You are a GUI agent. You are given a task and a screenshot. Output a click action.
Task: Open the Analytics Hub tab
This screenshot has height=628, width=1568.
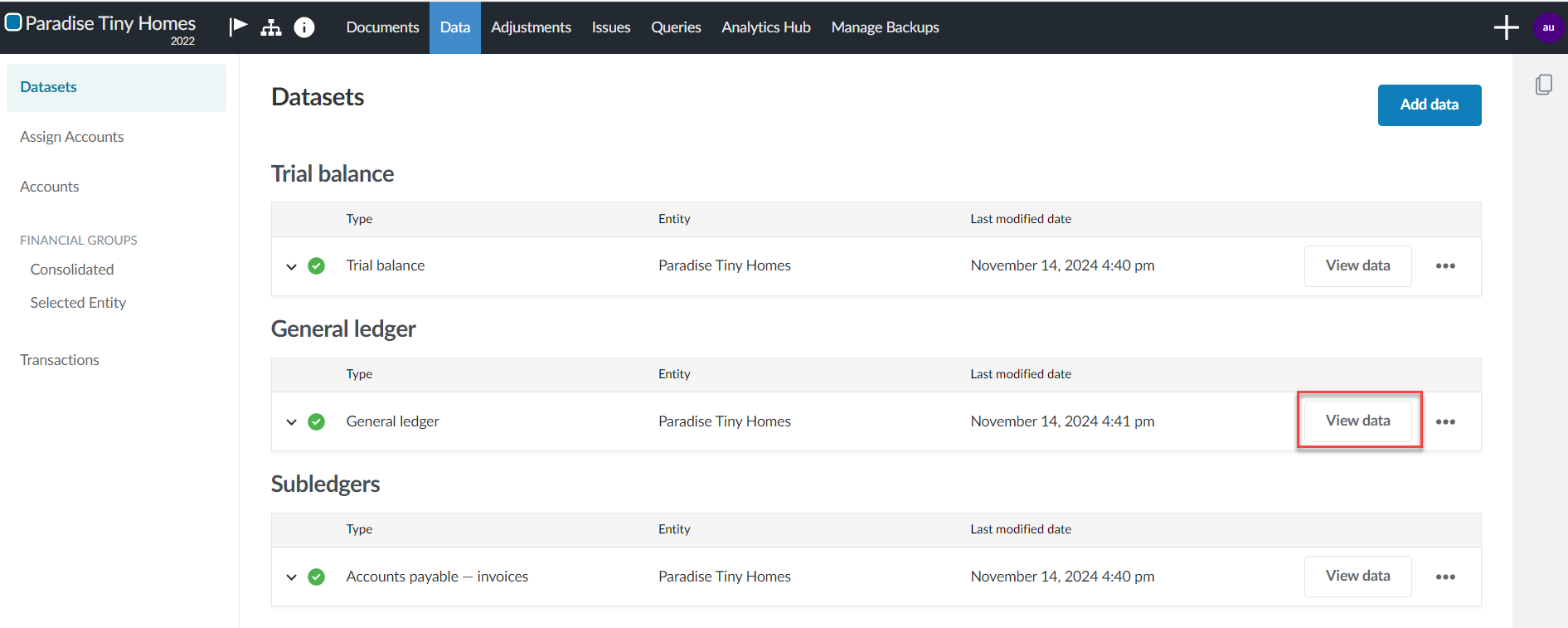(765, 27)
